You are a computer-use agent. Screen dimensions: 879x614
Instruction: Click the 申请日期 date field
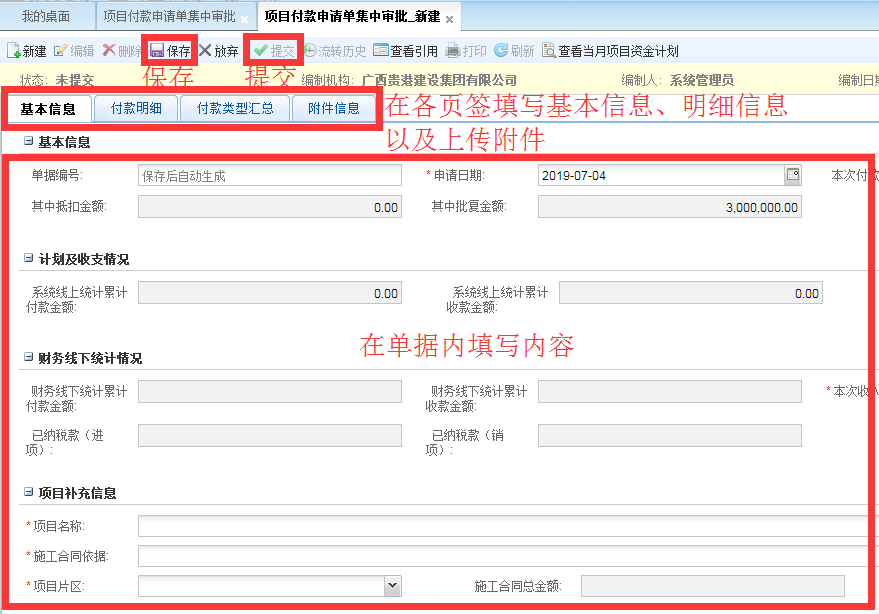(660, 176)
